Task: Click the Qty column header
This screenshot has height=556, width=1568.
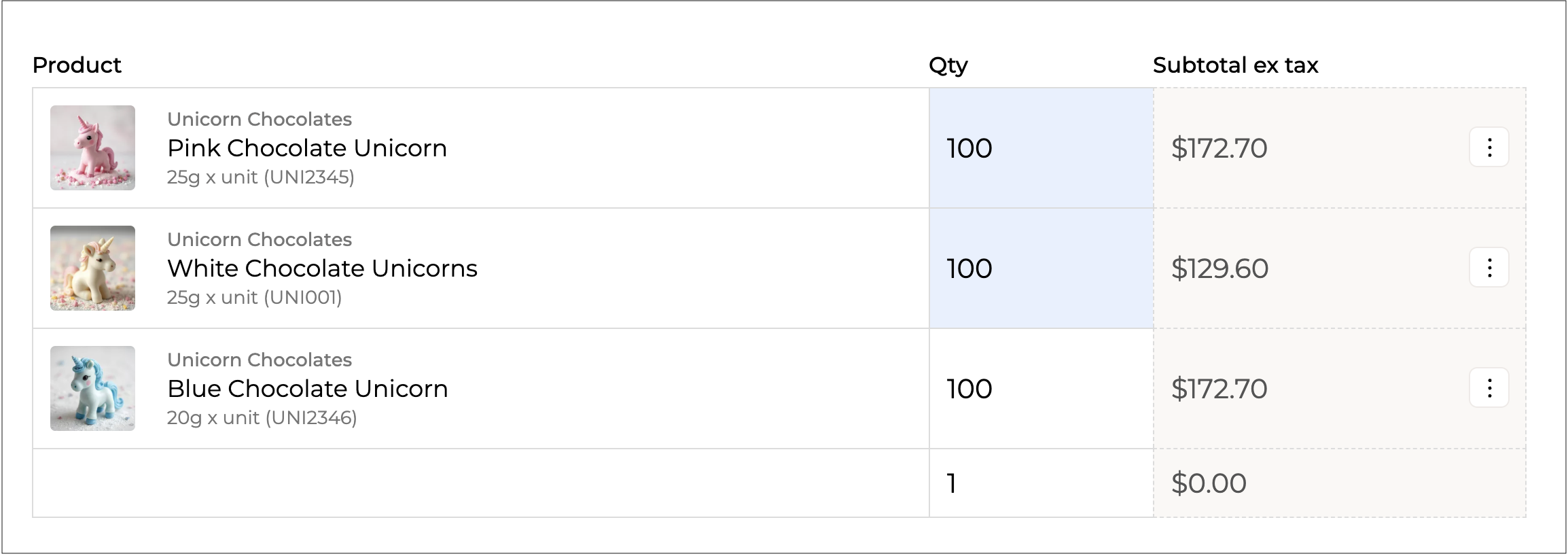Action: coord(948,65)
